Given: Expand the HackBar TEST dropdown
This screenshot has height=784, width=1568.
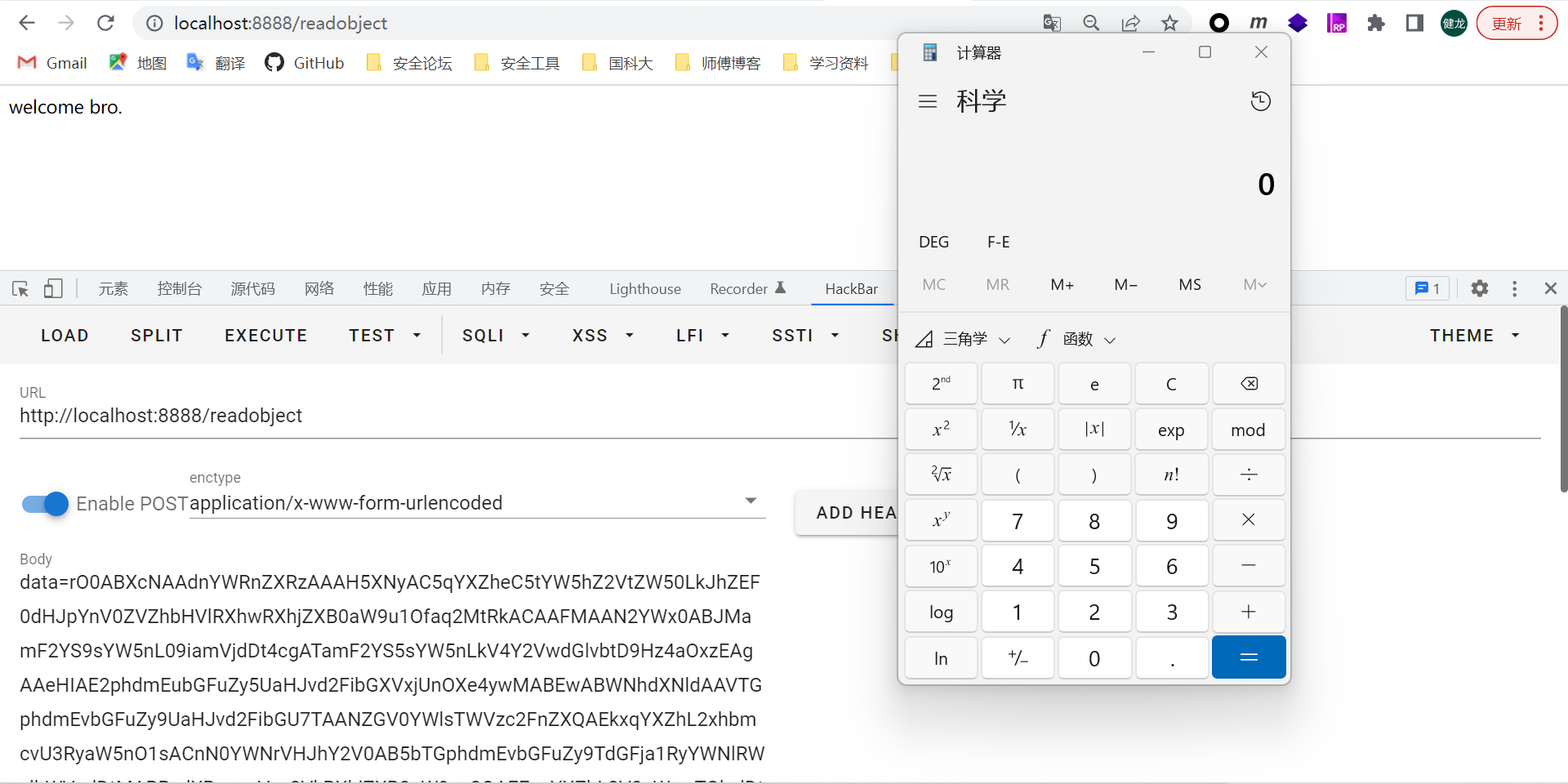Looking at the screenshot, I should coord(385,336).
